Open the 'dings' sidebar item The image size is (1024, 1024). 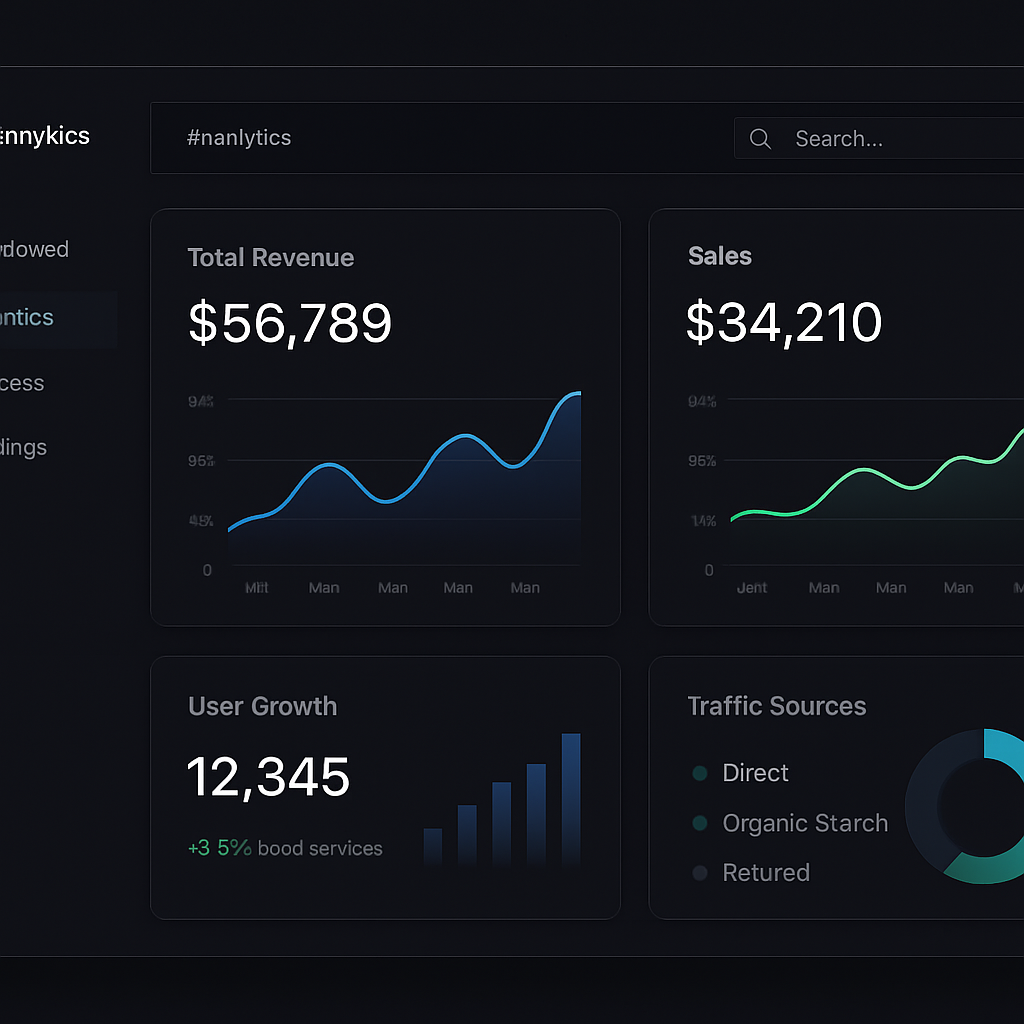point(24,448)
